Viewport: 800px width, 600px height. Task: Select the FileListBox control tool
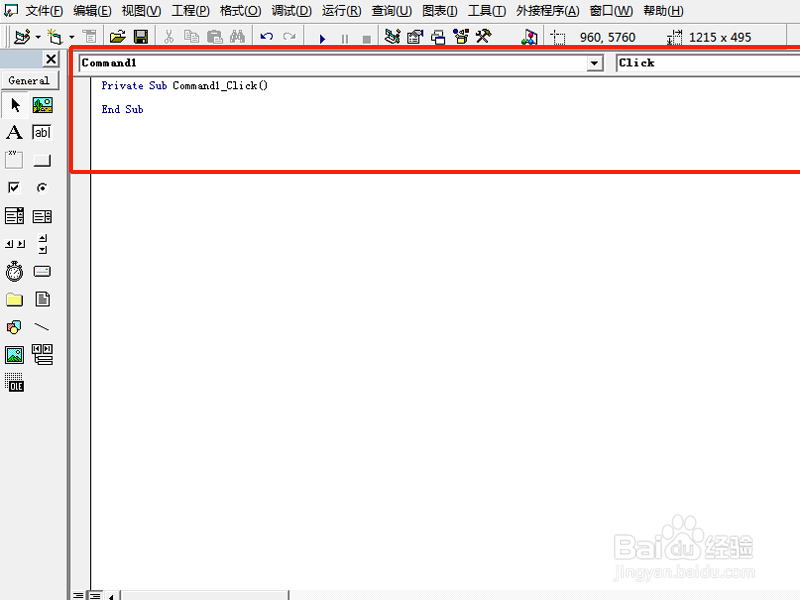[x=42, y=299]
